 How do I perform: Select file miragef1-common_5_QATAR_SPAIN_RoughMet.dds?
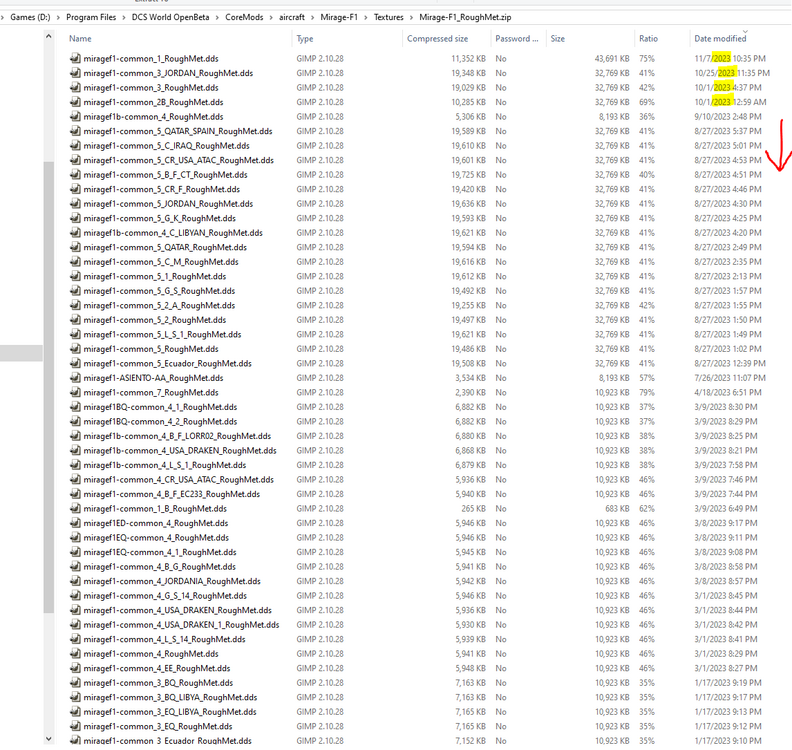(x=178, y=131)
